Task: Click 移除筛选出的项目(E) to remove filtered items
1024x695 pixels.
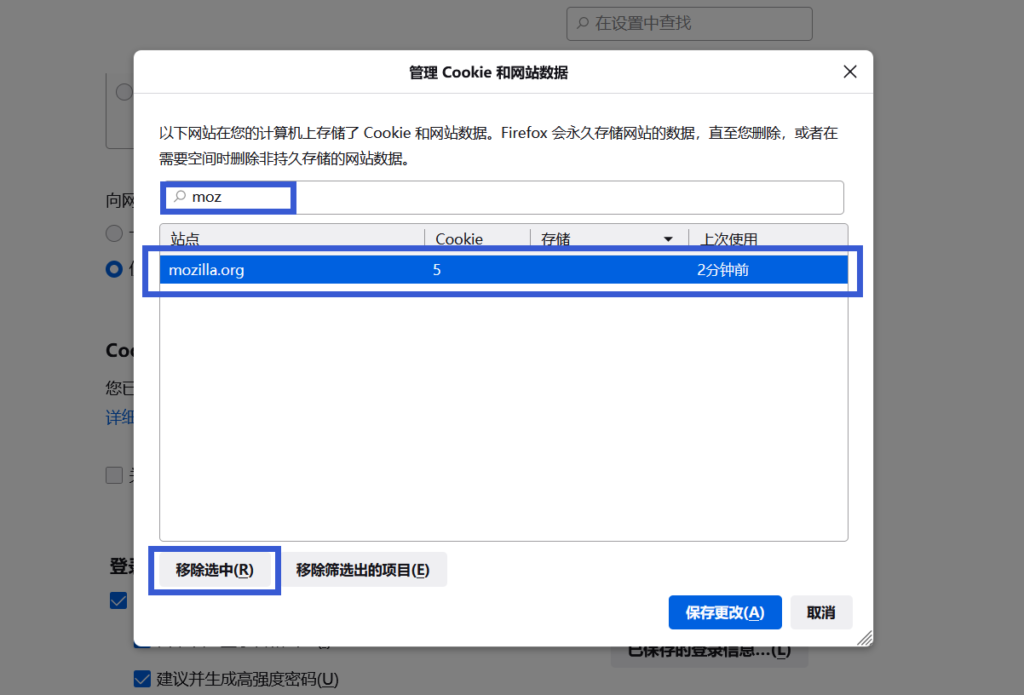Action: [363, 570]
